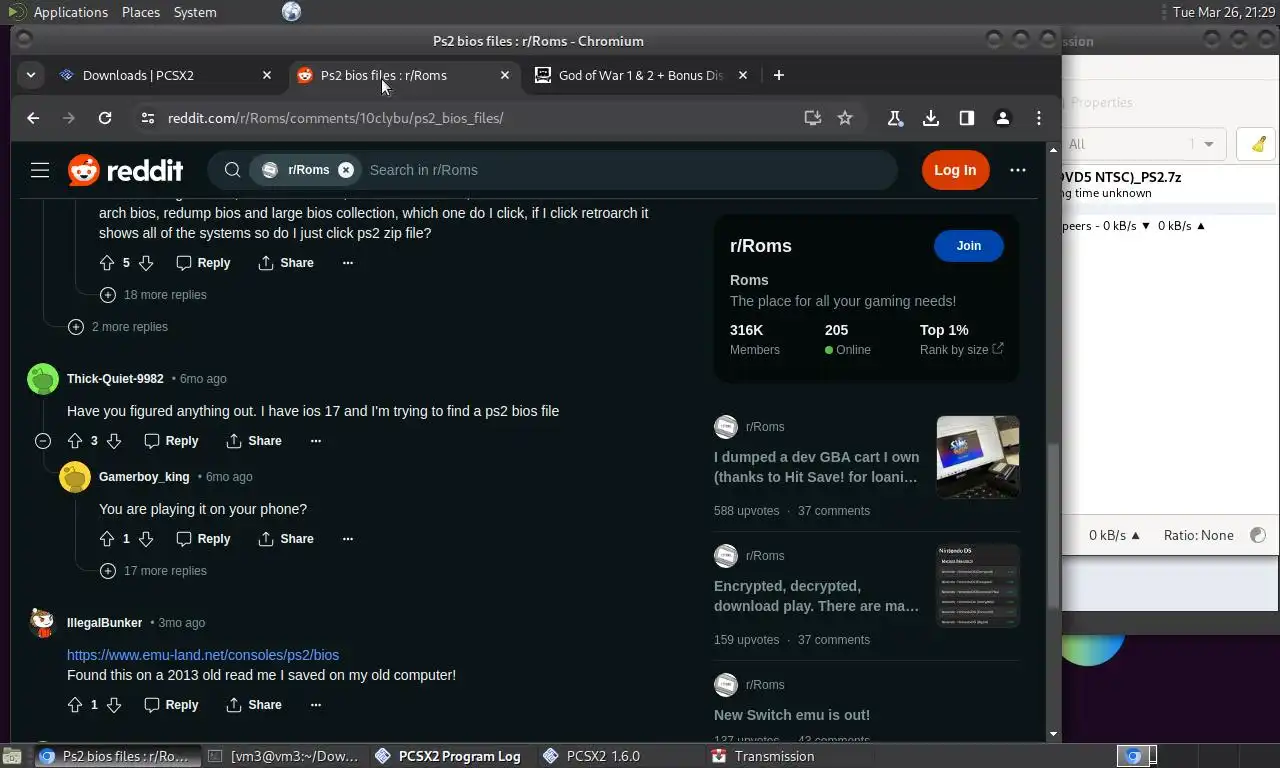
Task: Open IllegalBunker's user profile
Action: pyautogui.click(x=104, y=623)
